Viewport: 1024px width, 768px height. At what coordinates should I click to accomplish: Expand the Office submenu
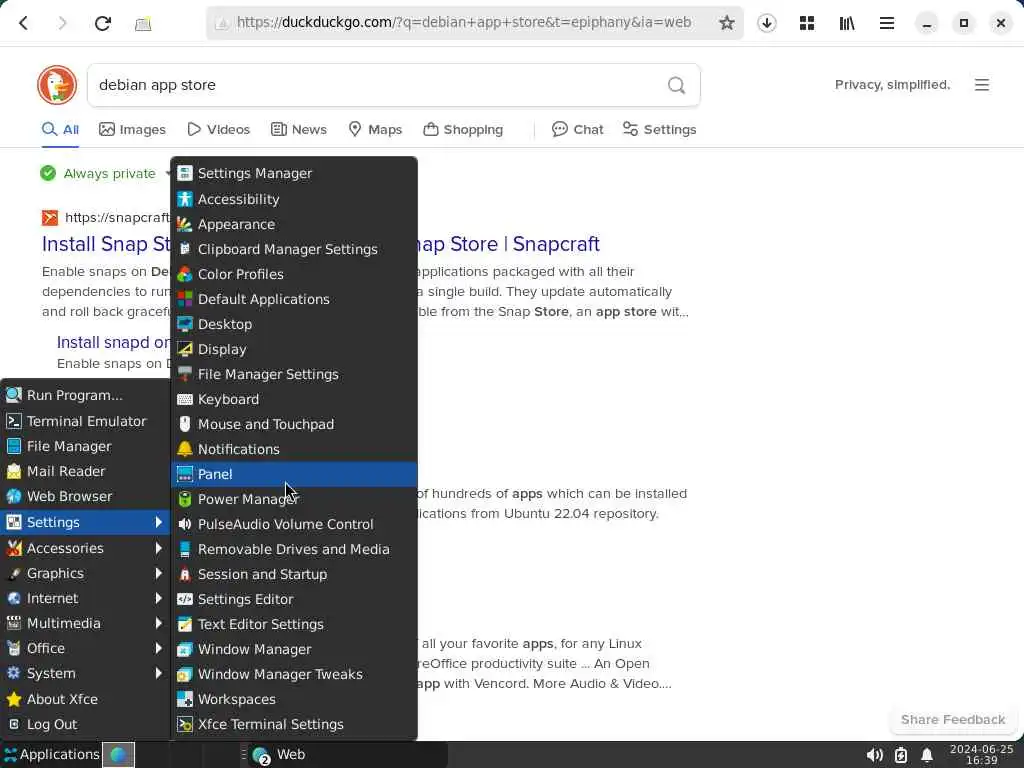tap(85, 648)
